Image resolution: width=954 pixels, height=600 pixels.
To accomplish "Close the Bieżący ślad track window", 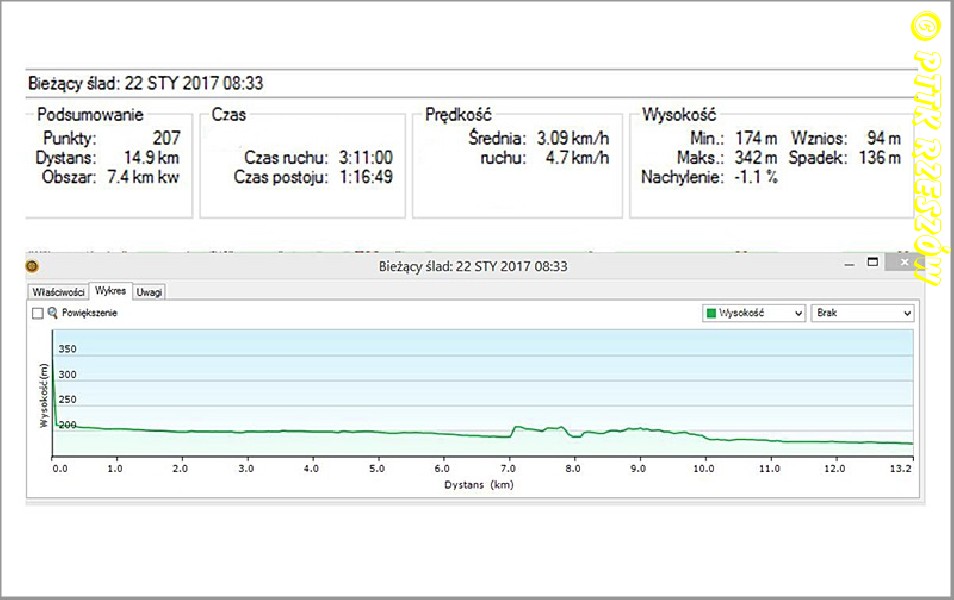I will click(x=903, y=264).
